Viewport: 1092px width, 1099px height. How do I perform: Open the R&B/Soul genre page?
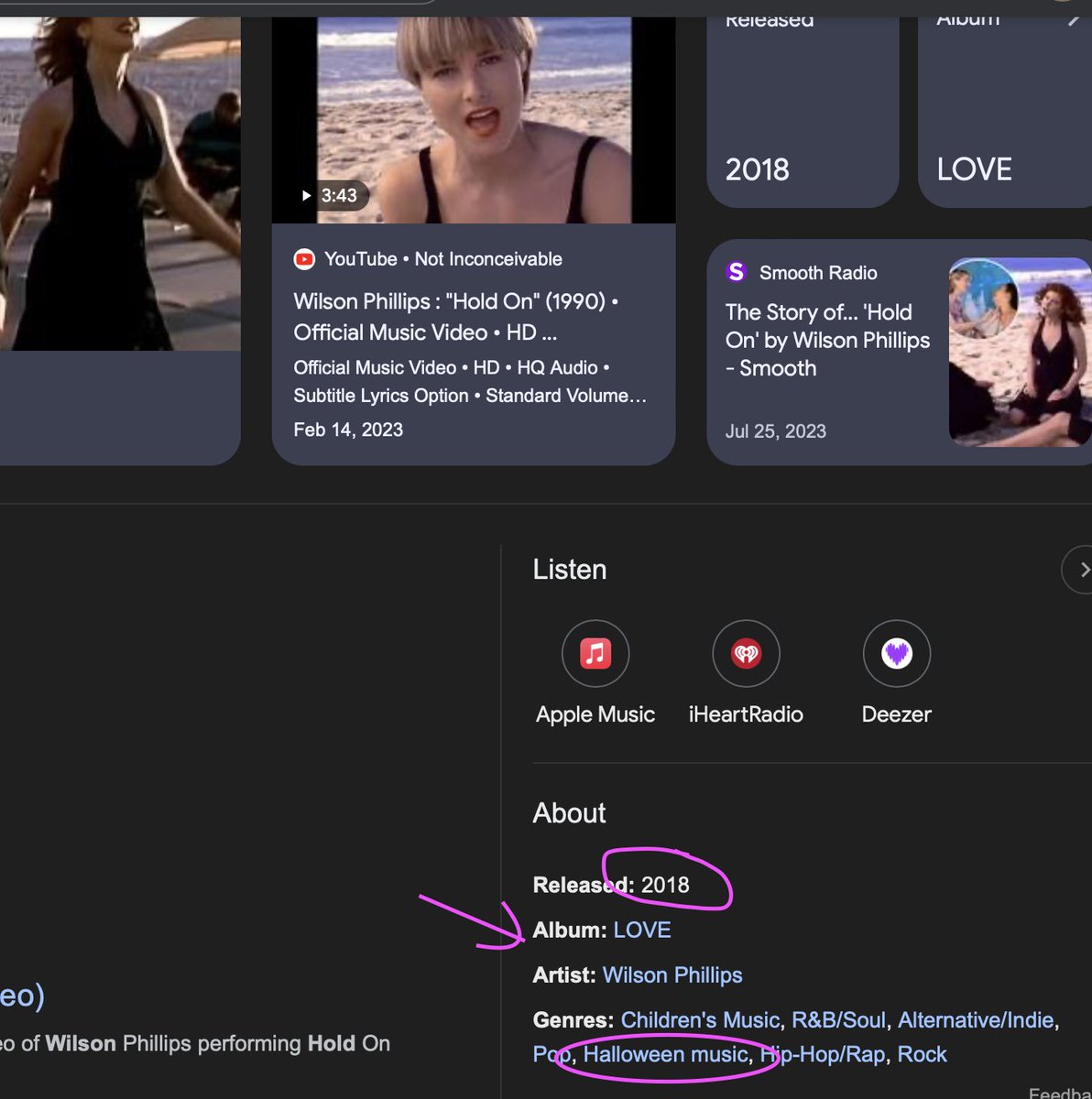pyautogui.click(x=839, y=1019)
